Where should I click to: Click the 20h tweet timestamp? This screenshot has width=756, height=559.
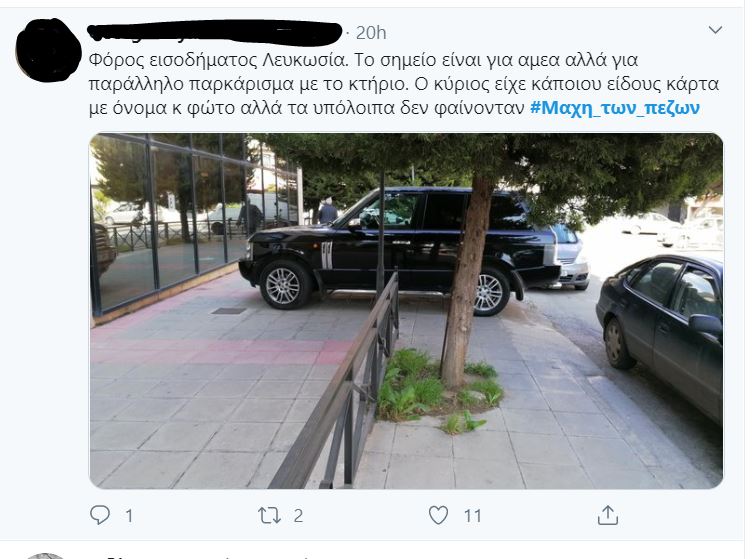click(x=371, y=33)
